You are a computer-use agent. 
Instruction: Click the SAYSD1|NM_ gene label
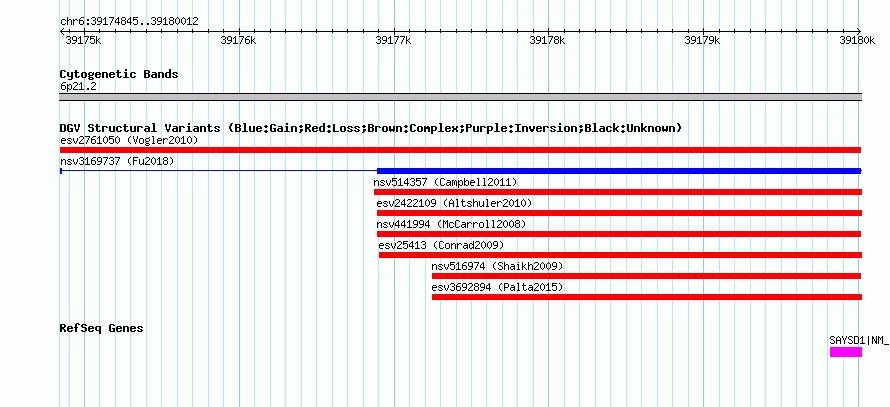[859, 341]
